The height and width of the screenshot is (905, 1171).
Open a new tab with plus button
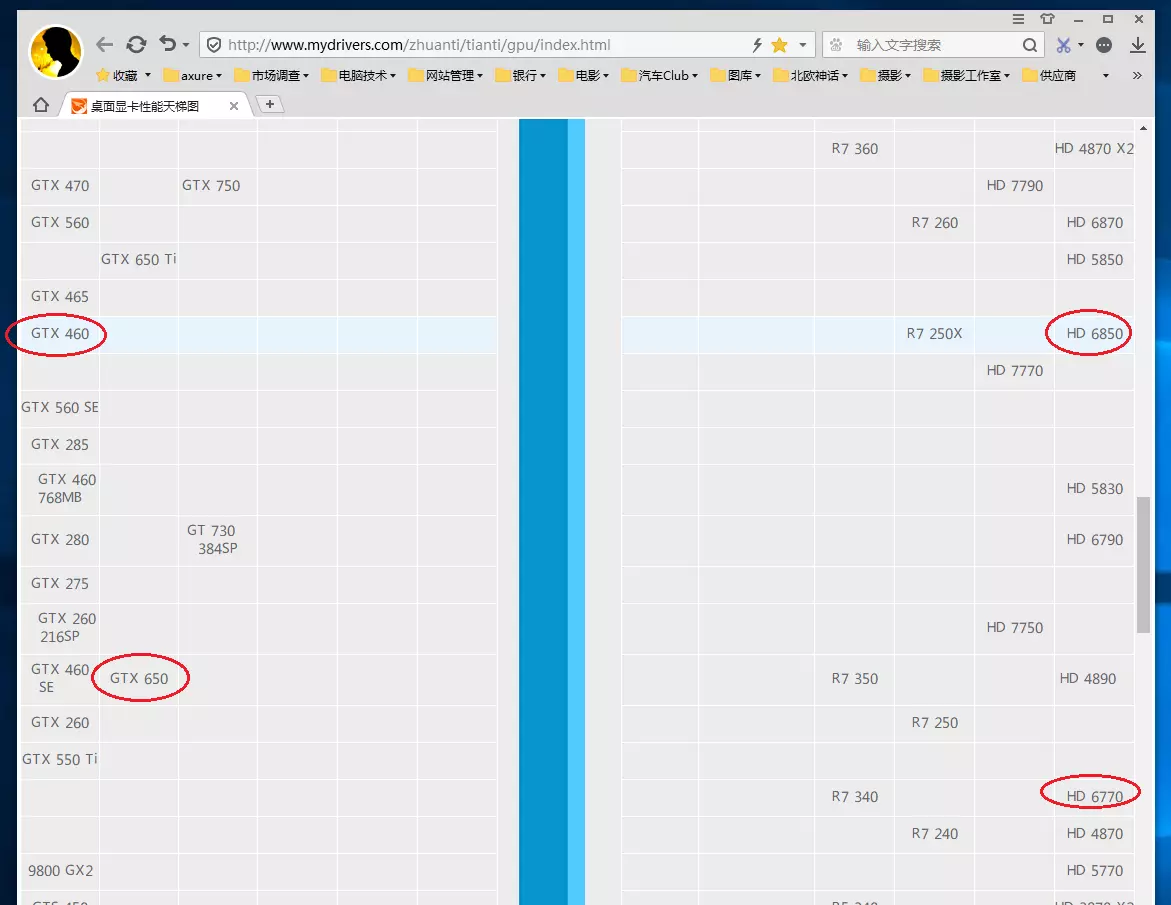coord(270,105)
